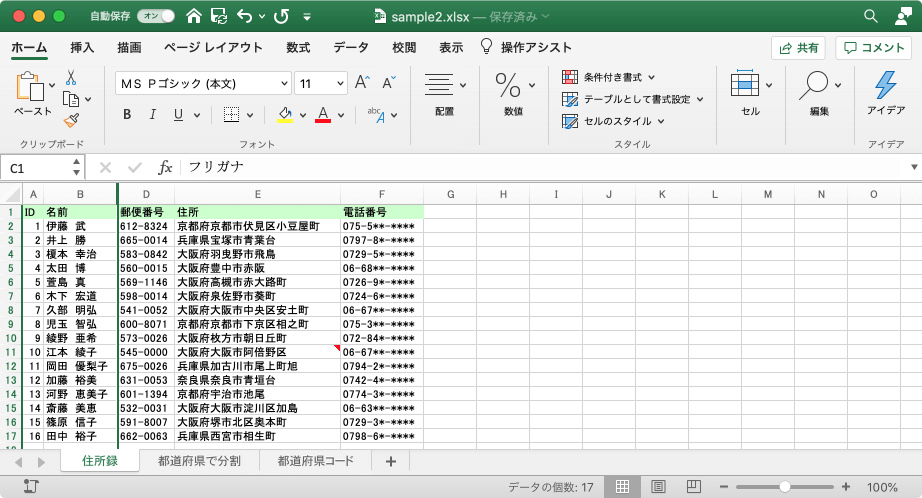This screenshot has width=922, height=498.
Task: Open the number format (数値) icon
Action: (x=507, y=85)
